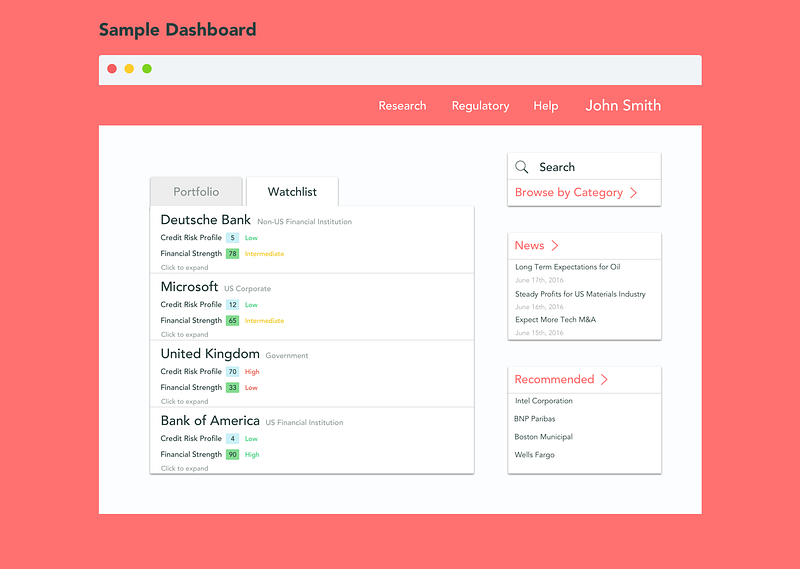Expand United Kingdom via Click to expand
800x569 pixels.
pyautogui.click(x=184, y=401)
